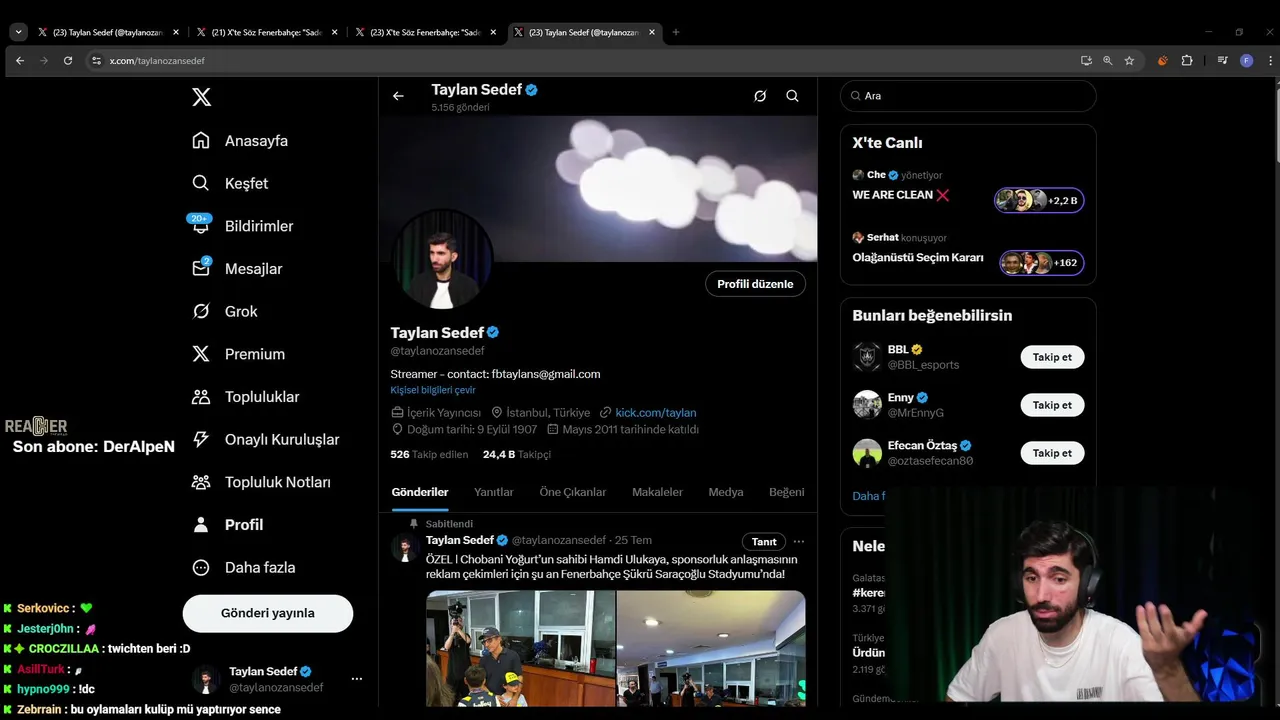Image resolution: width=1280 pixels, height=720 pixels.
Task: Click the pinned post's date 25 Tem
Action: [x=633, y=541]
